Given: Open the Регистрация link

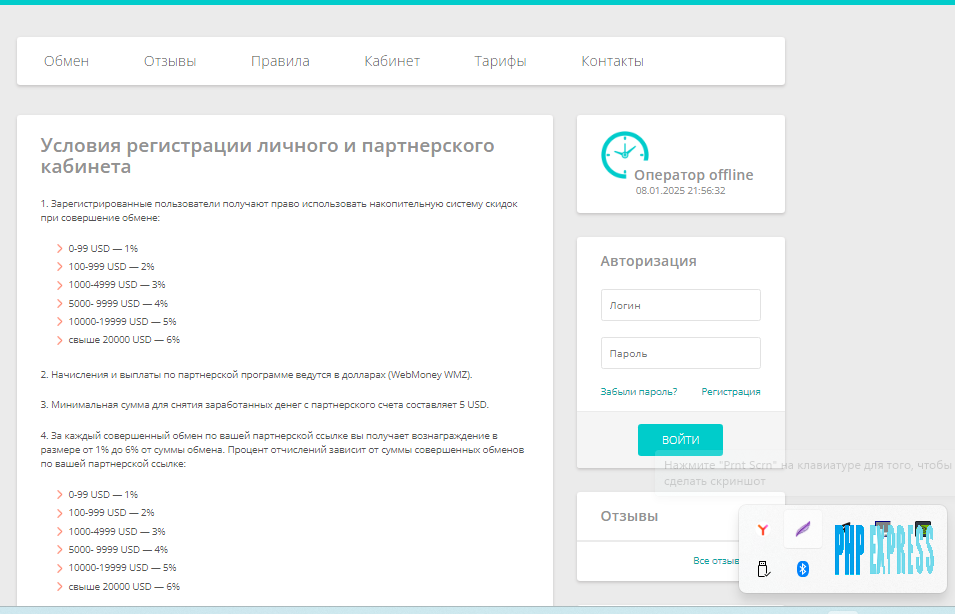Looking at the screenshot, I should pos(730,392).
